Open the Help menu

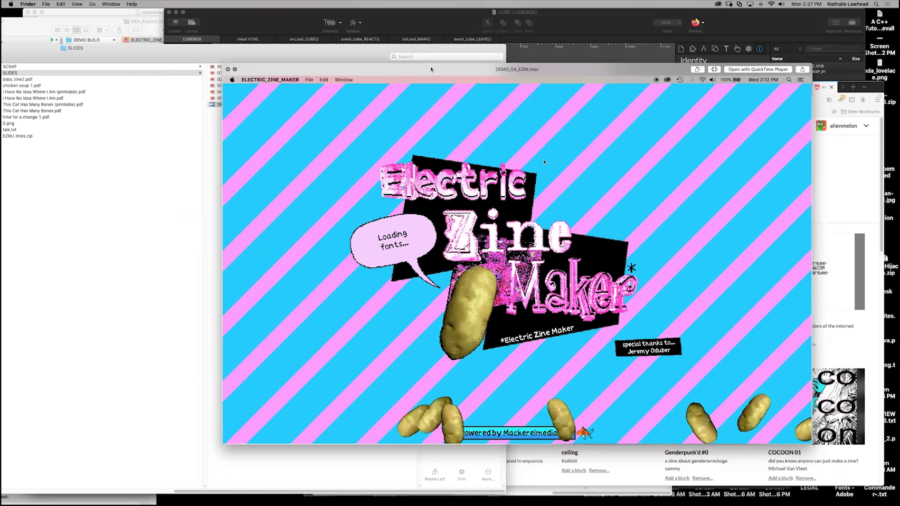[x=131, y=4]
